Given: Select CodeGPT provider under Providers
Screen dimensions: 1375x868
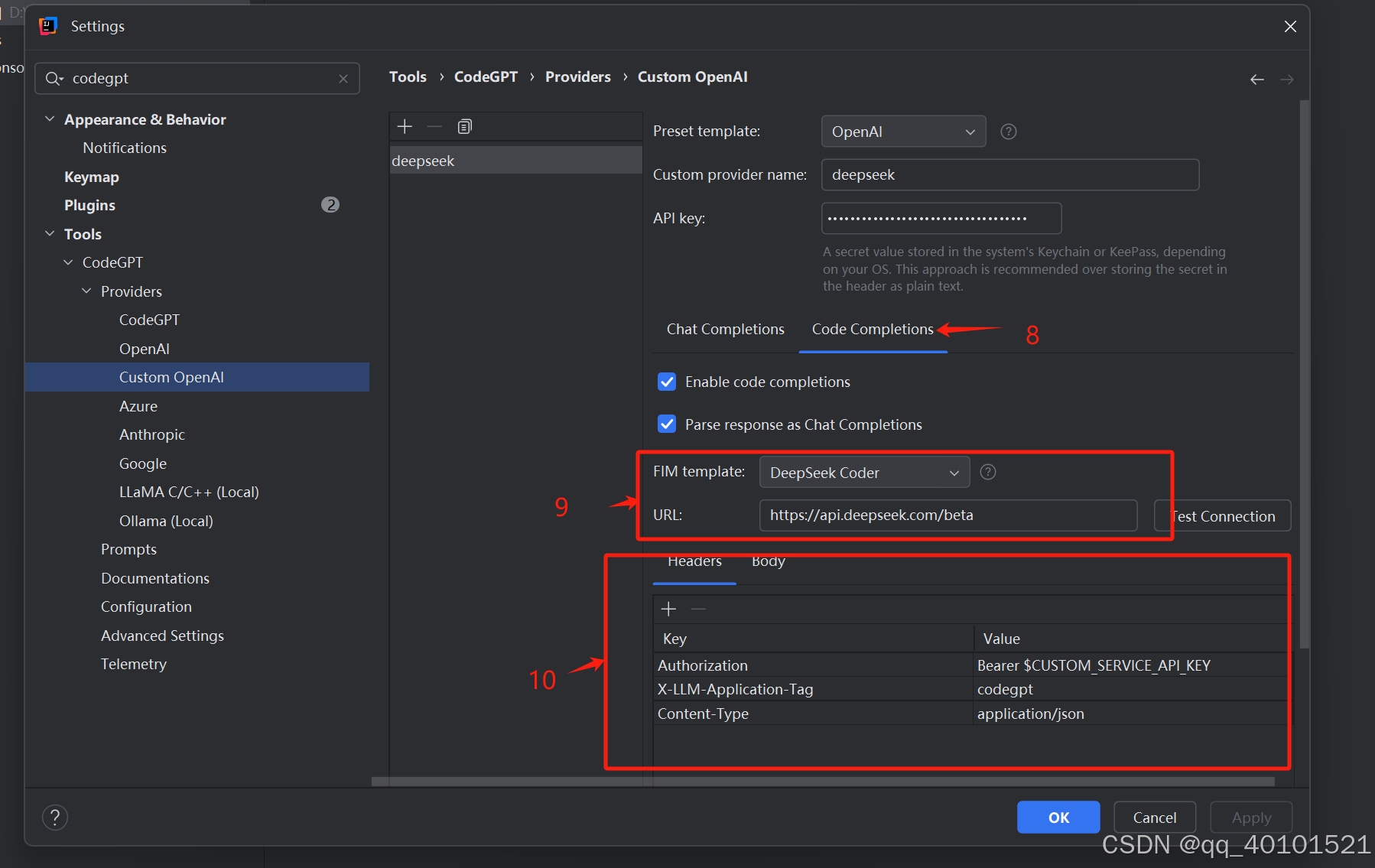Looking at the screenshot, I should pos(149,320).
